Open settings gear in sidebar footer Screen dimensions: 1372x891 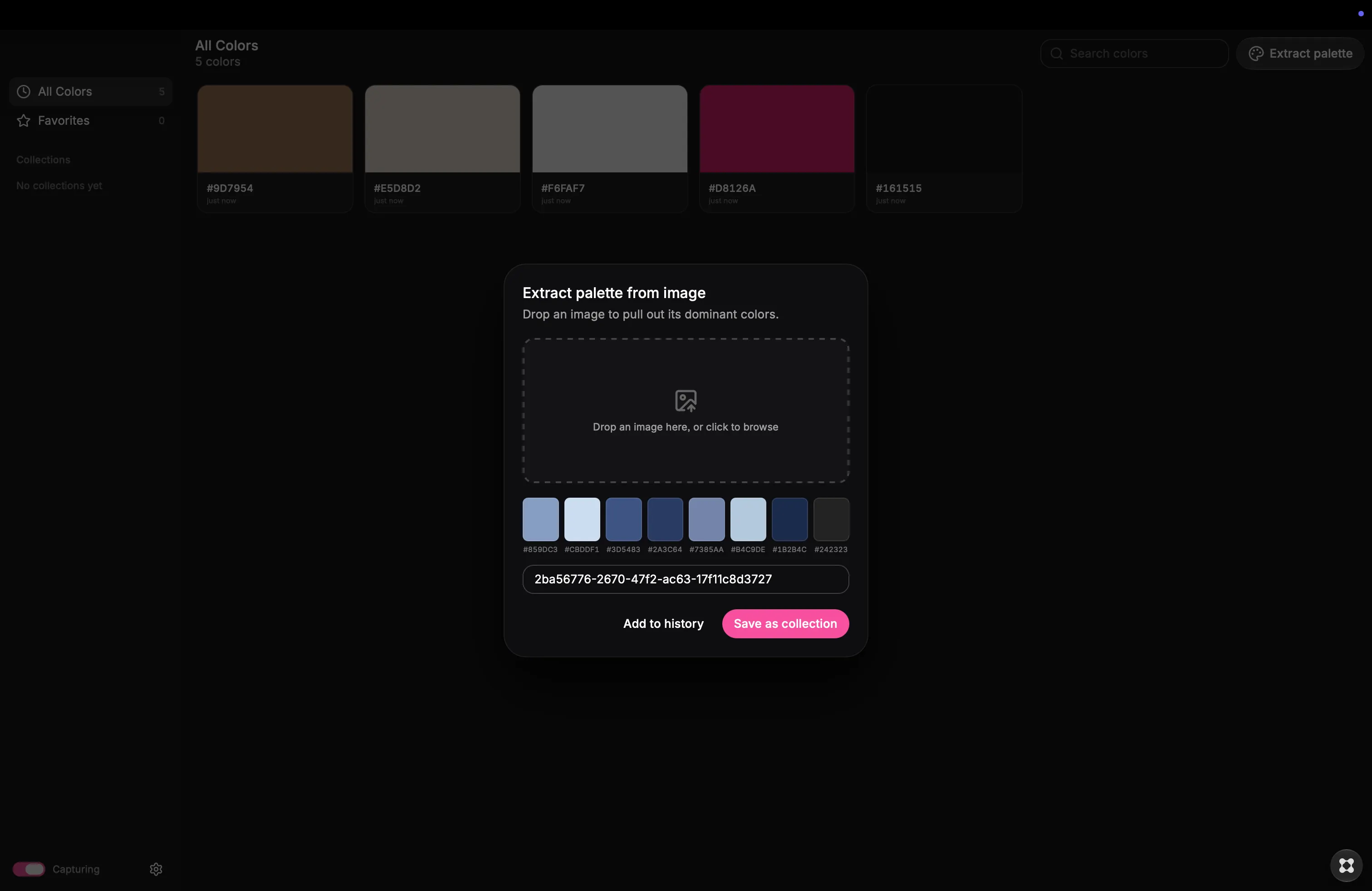pyautogui.click(x=156, y=868)
